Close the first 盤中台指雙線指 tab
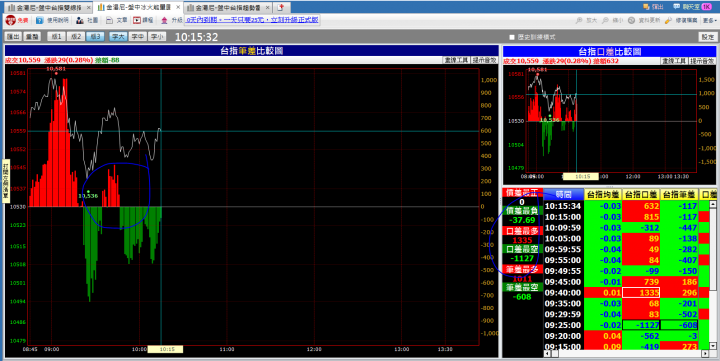Image resolution: width=720 pixels, height=361 pixels. [89, 8]
